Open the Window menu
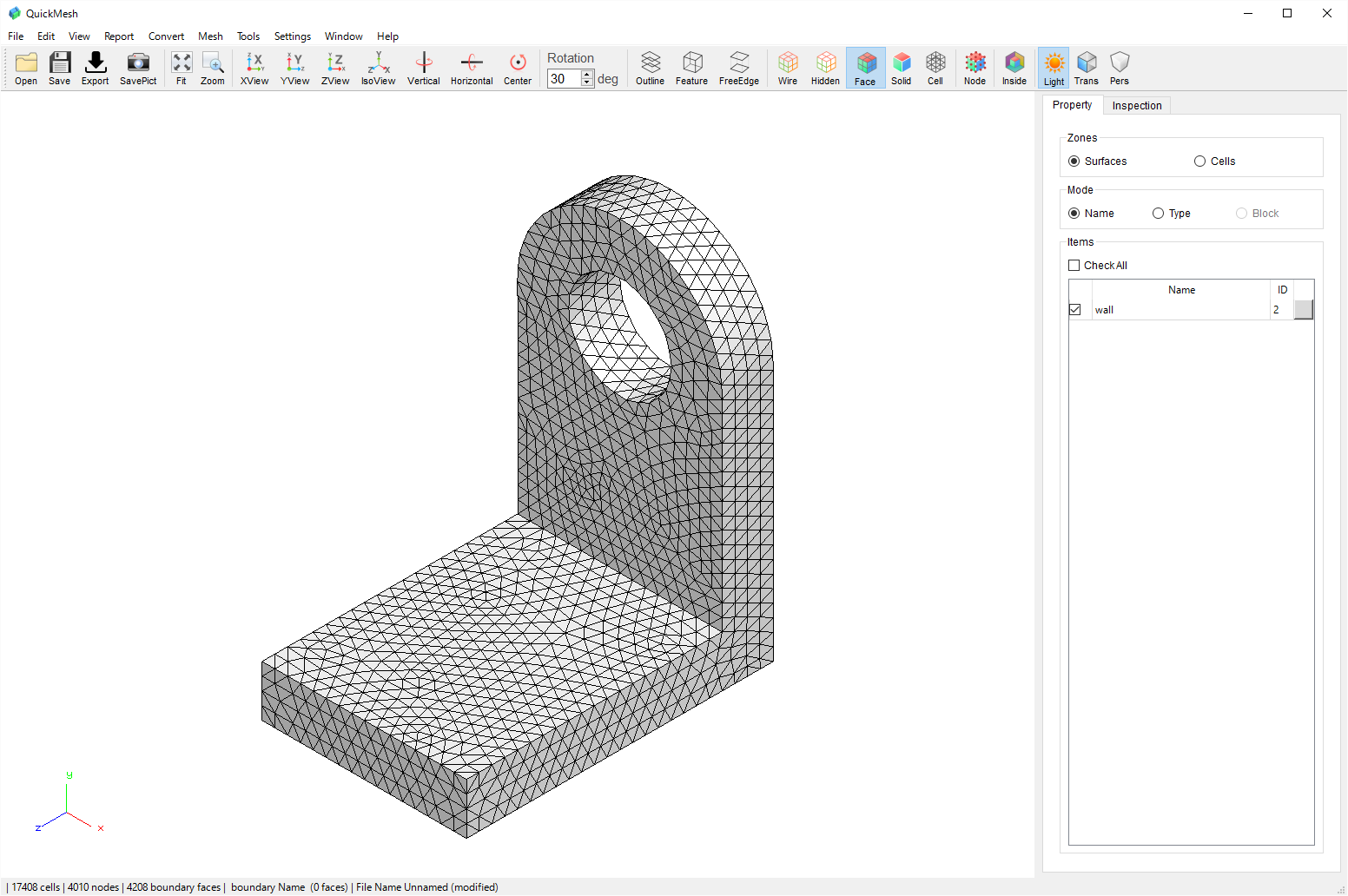This screenshot has width=1348, height=896. click(344, 36)
